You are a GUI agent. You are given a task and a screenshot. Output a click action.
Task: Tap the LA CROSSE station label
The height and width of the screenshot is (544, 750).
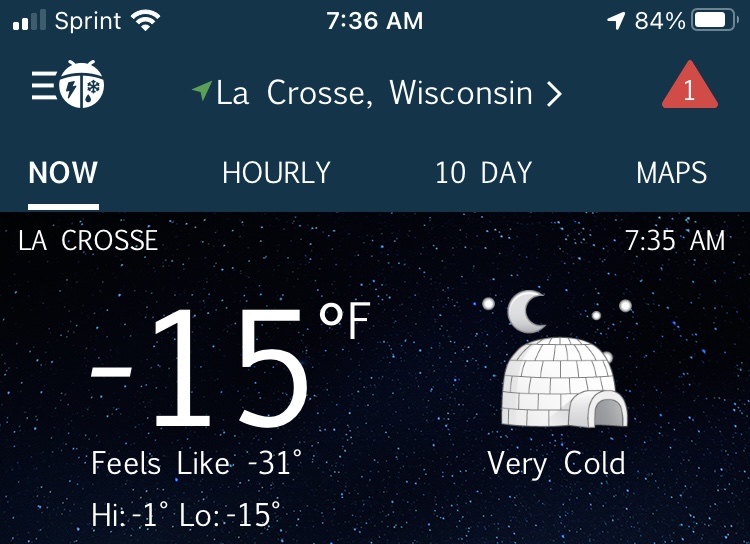click(88, 241)
